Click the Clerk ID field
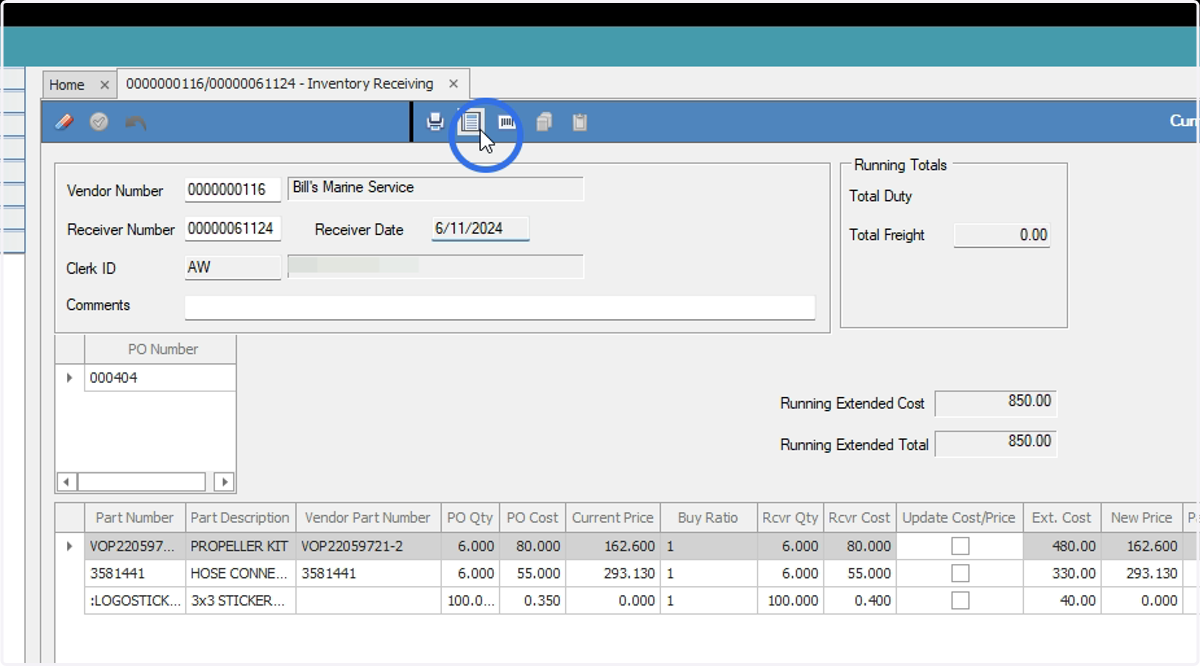Screen dimensions: 1200x666 (x=233, y=268)
